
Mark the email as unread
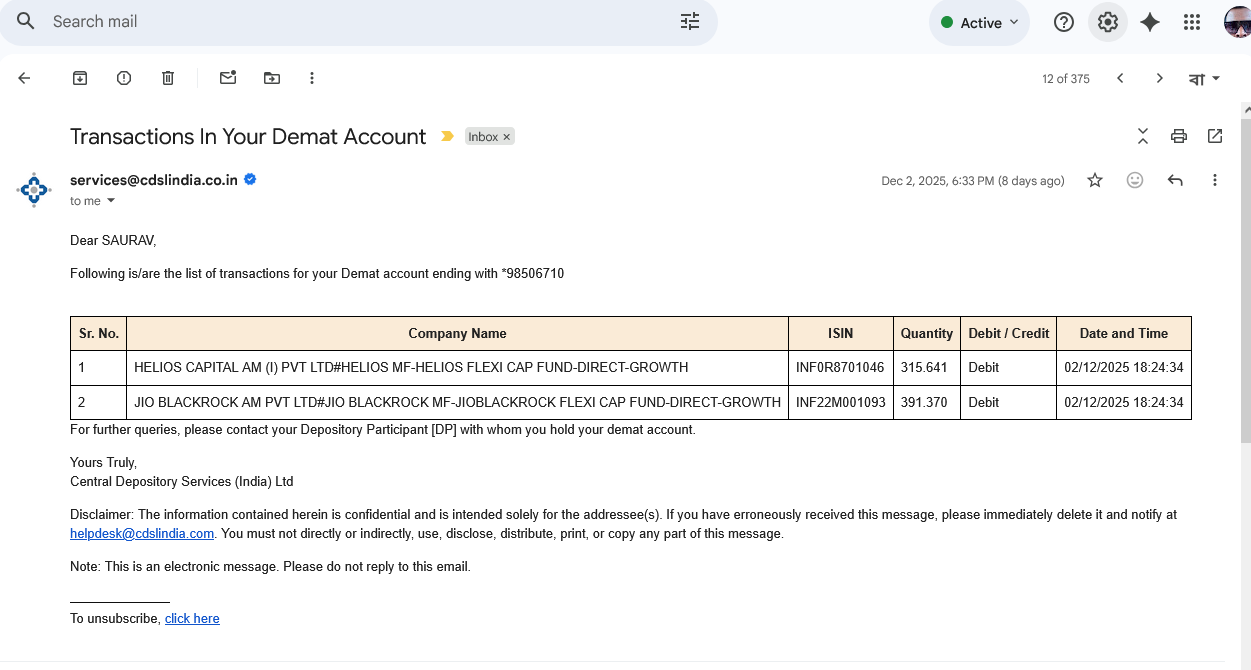228,78
